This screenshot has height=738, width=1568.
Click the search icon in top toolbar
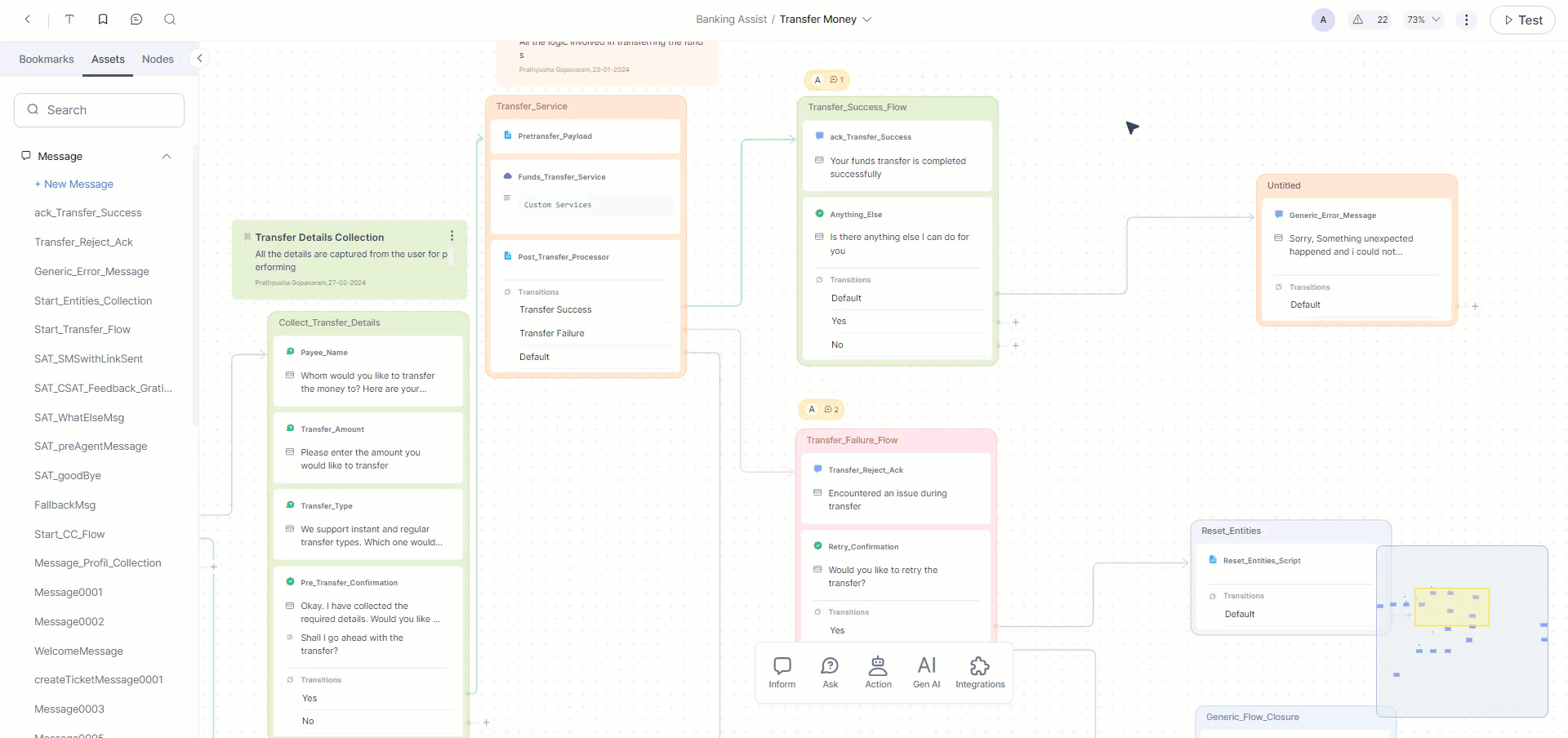[x=170, y=20]
